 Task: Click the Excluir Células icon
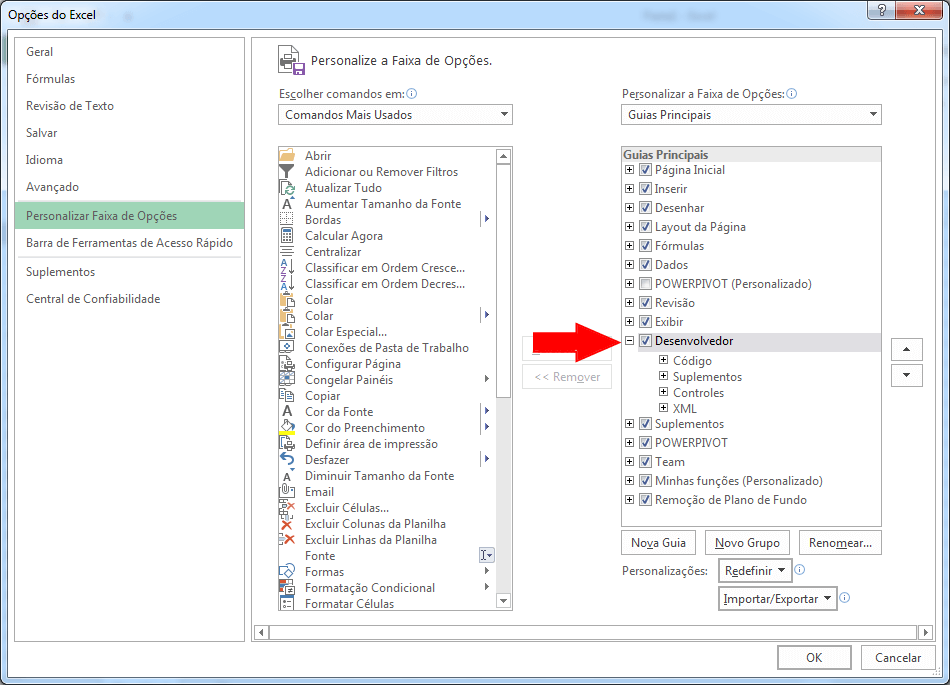click(x=287, y=508)
